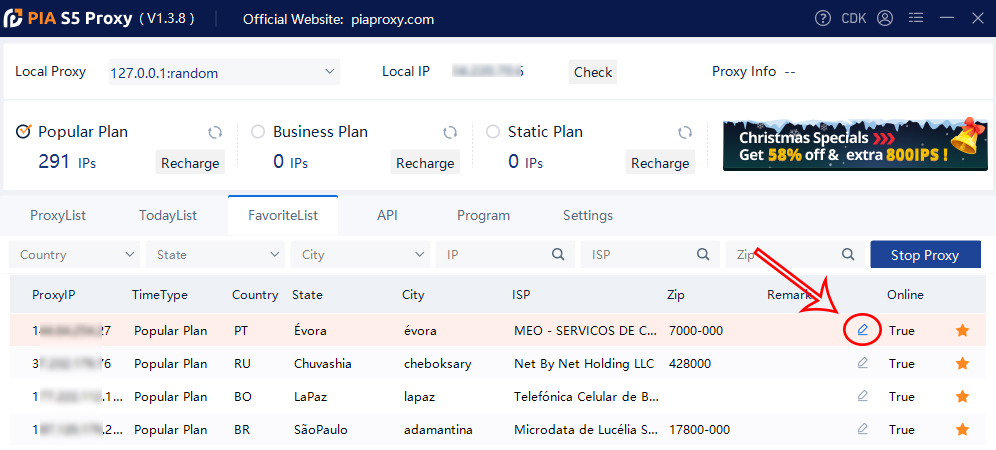Click into the ISP search field
Screen dimensions: 996x450
(650, 254)
